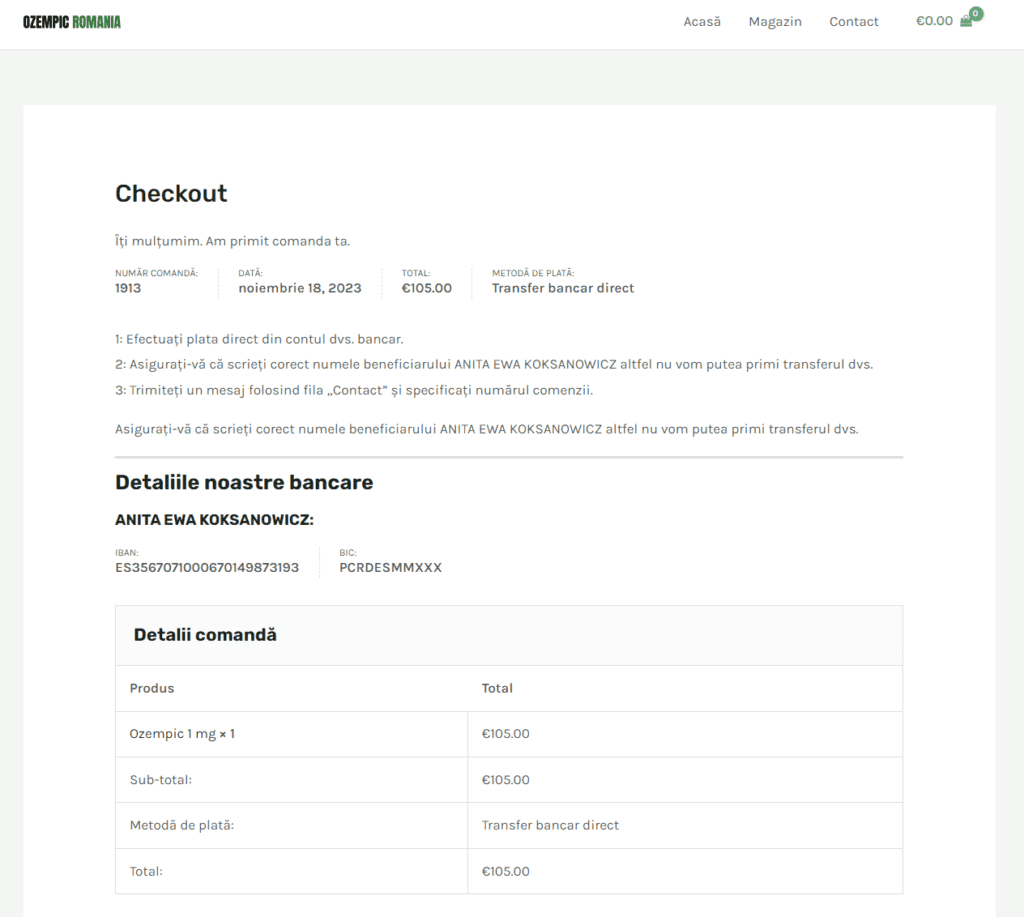Click Transfer bancar direct in the order table
The image size is (1024, 917).
coord(550,826)
